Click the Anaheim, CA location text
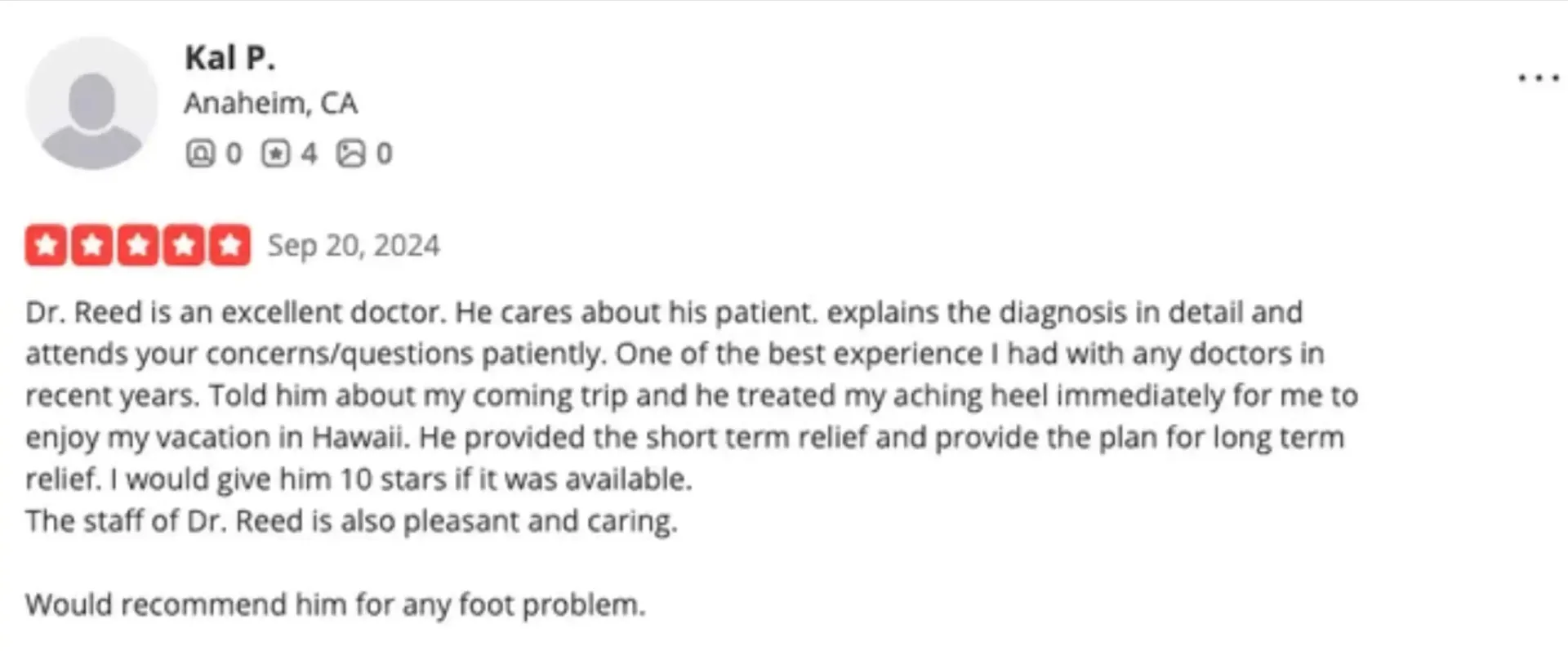The image size is (1568, 651). [x=270, y=104]
